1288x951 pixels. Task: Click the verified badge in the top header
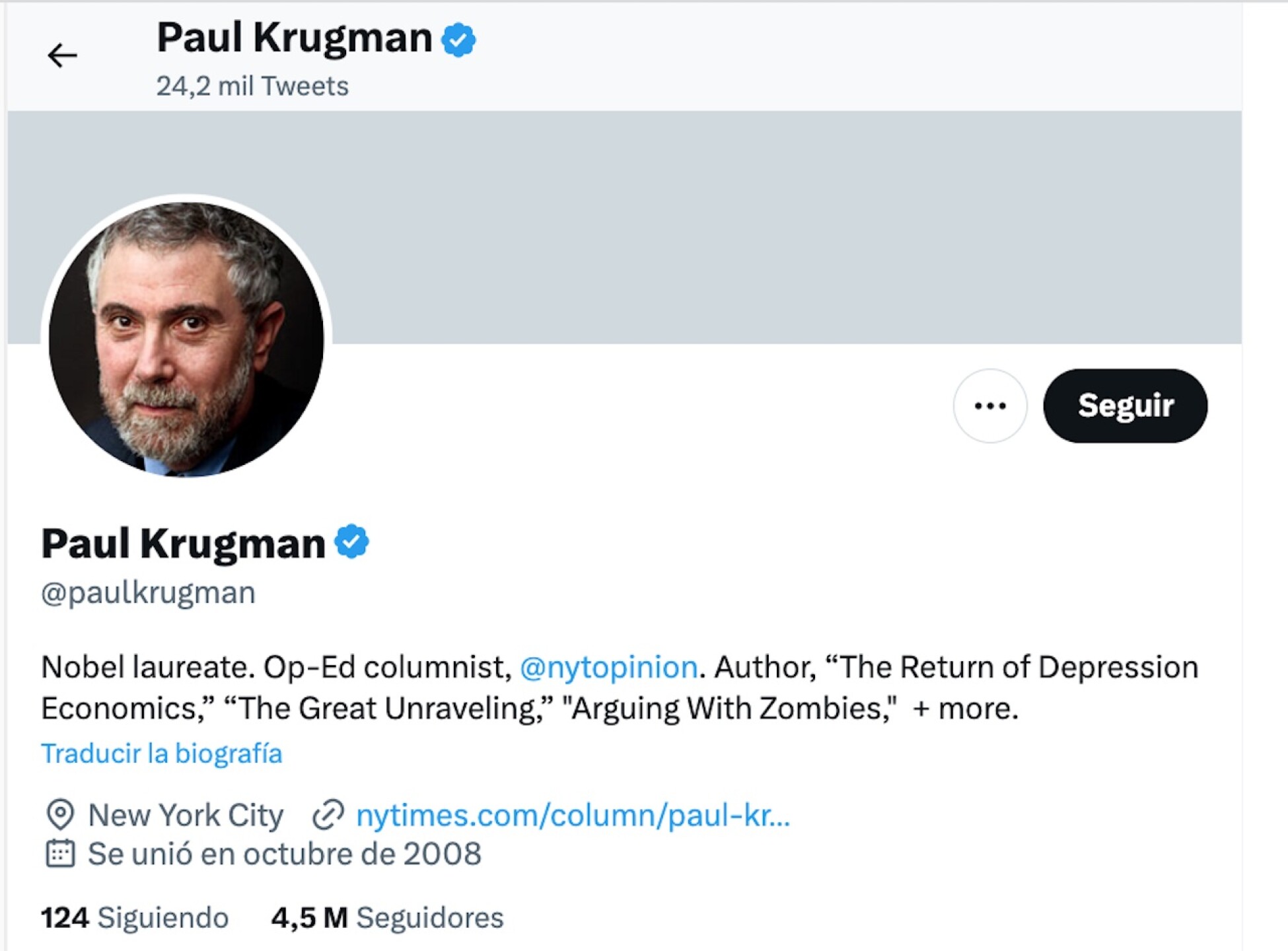pyautogui.click(x=458, y=40)
